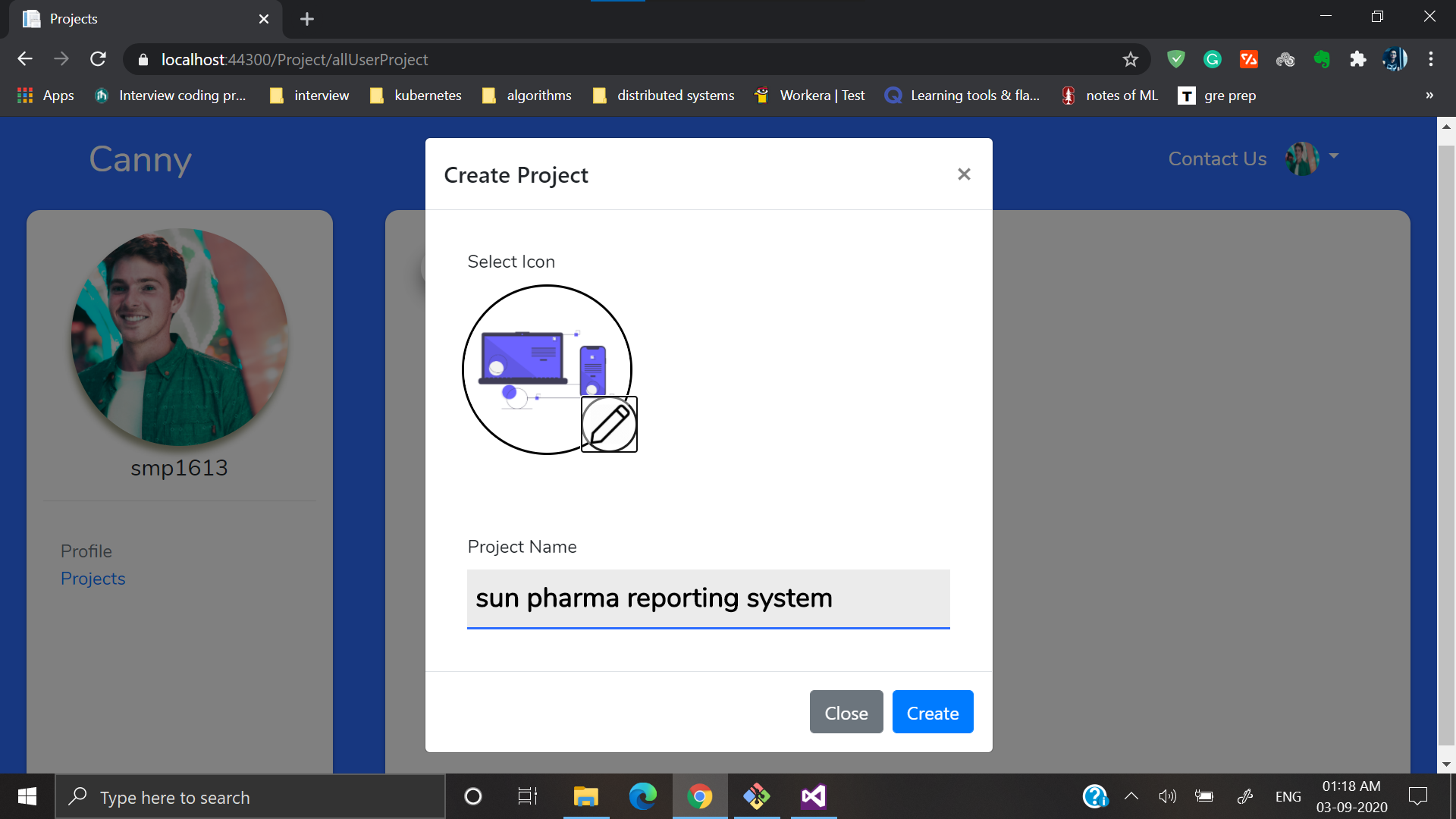The image size is (1456, 819).
Task: Open the Projects link in sidebar
Action: (93, 579)
